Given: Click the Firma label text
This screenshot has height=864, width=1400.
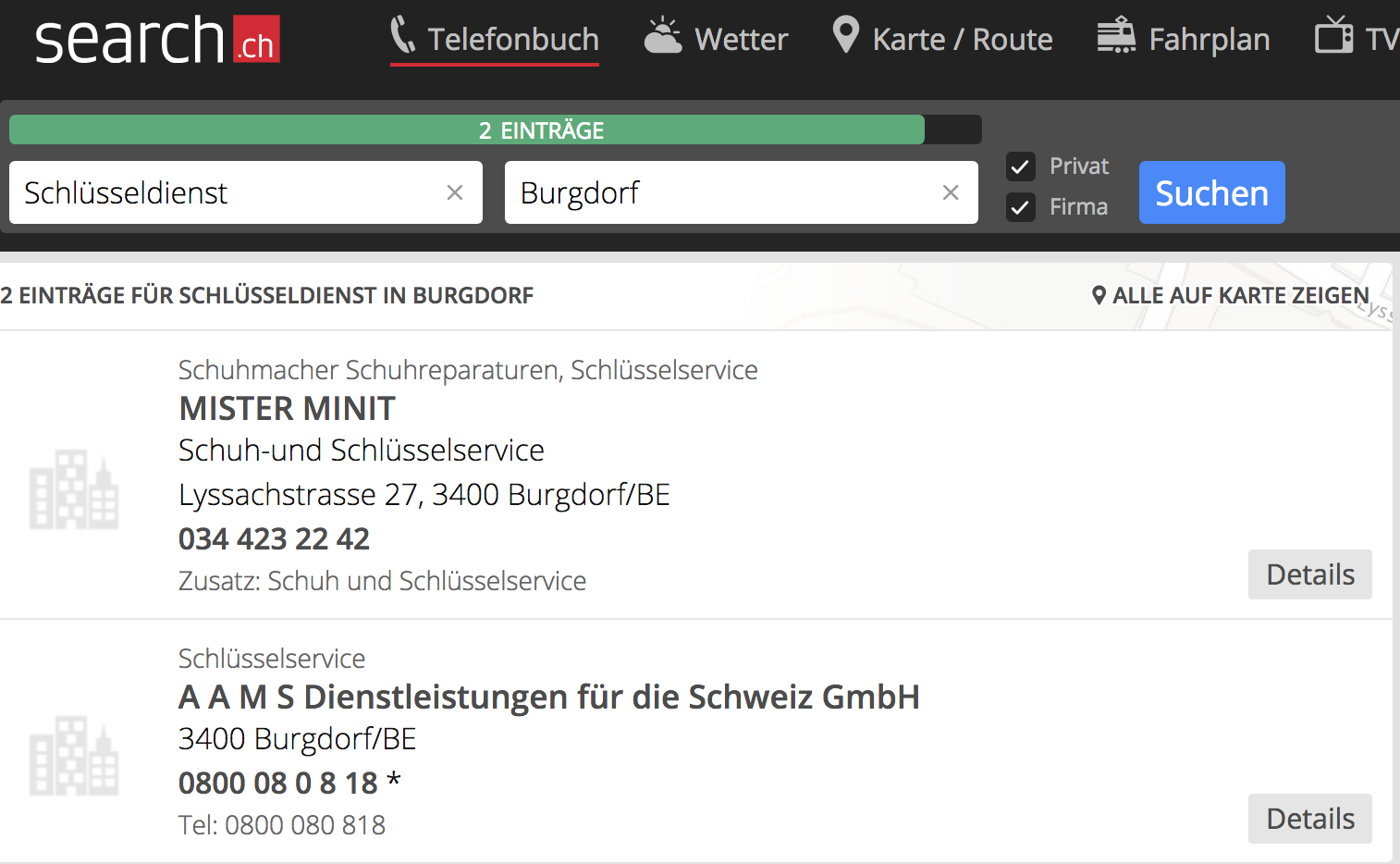Looking at the screenshot, I should pyautogui.click(x=1078, y=207).
